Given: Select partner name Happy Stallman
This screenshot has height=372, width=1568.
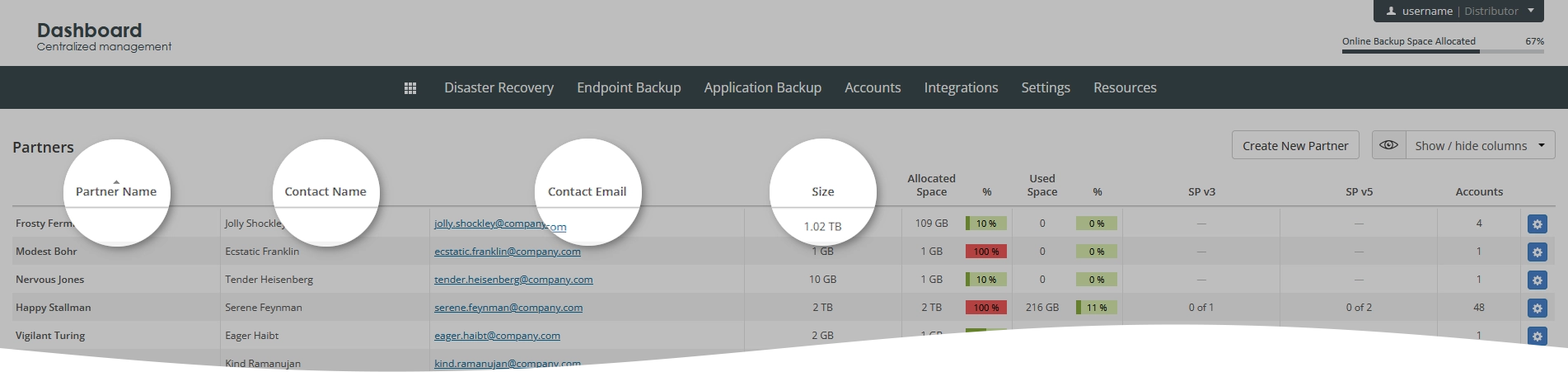Looking at the screenshot, I should pyautogui.click(x=54, y=308).
